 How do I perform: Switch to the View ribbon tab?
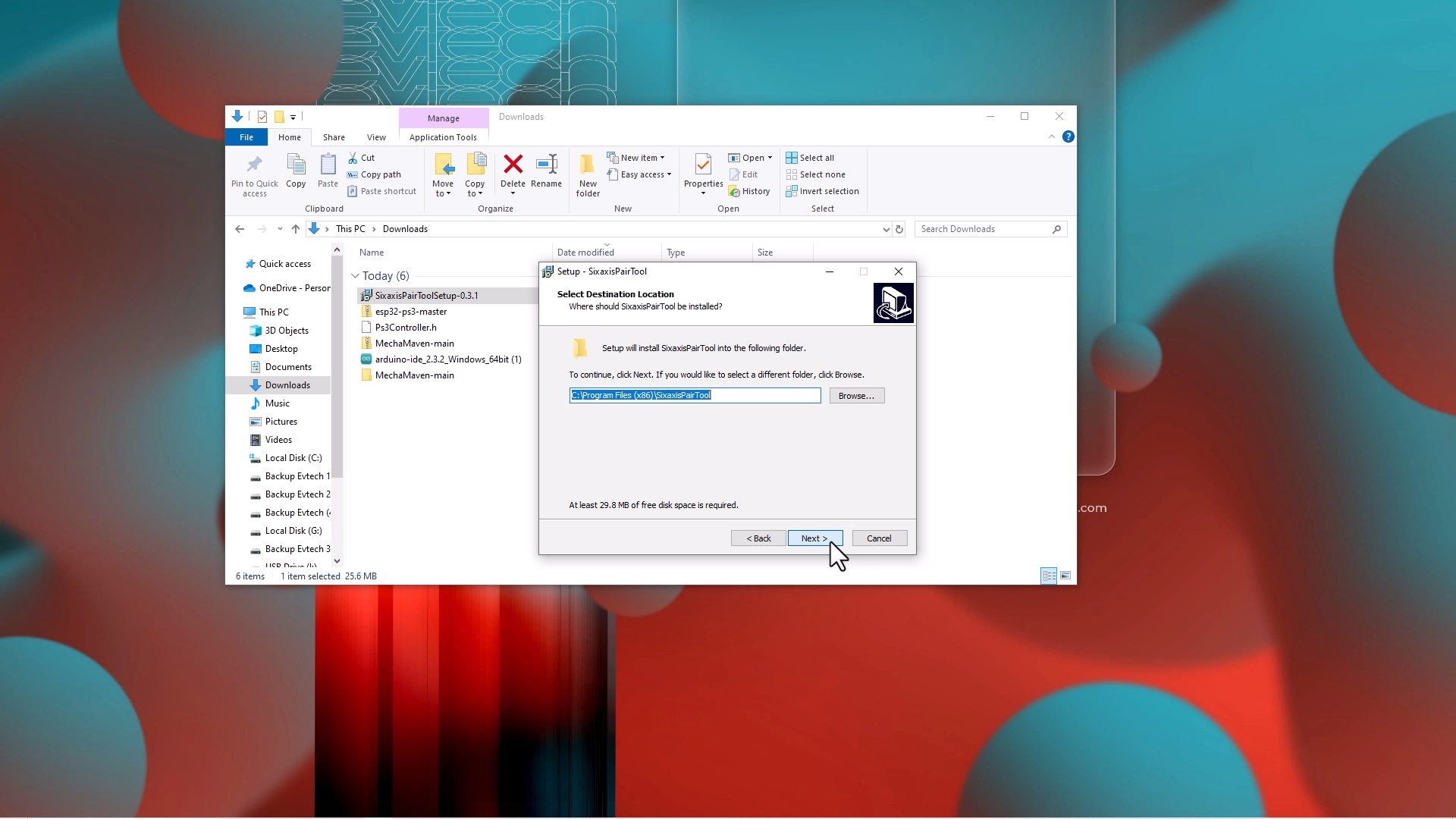(376, 137)
